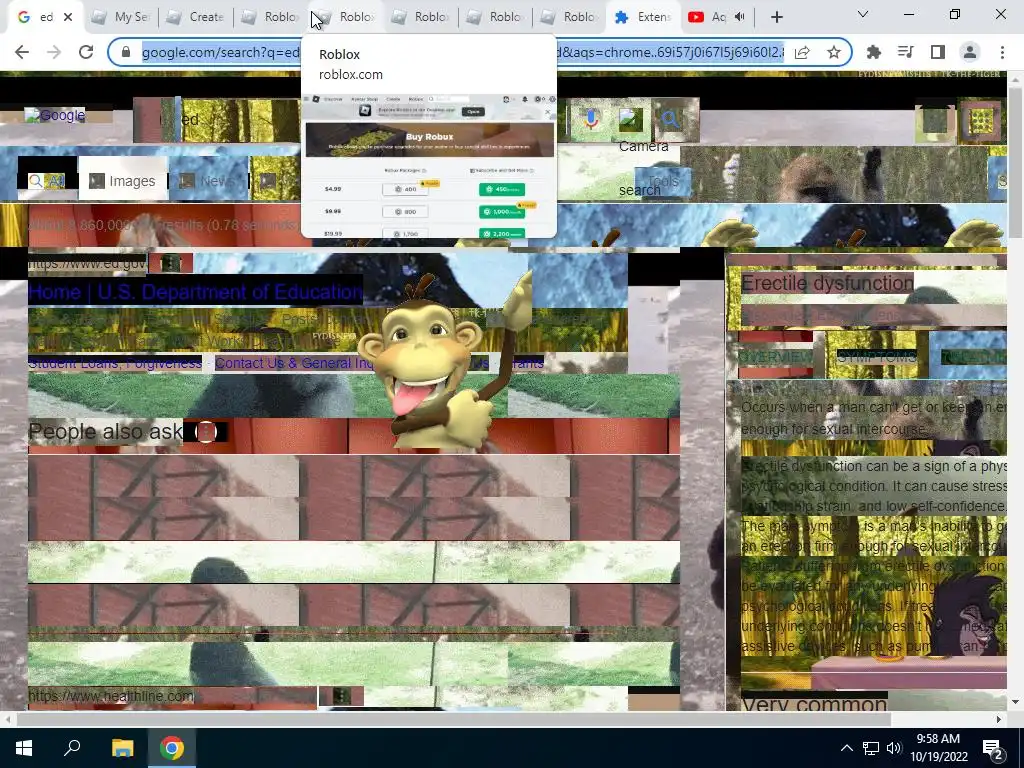The image size is (1024, 768).
Task: Open the healthline.com result URL
Action: (x=111, y=696)
